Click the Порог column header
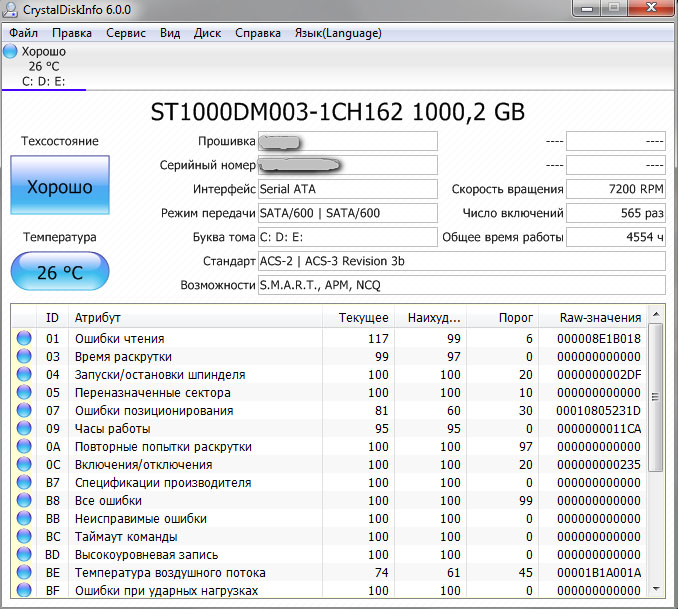The height and width of the screenshot is (609, 678). pyautogui.click(x=502, y=317)
